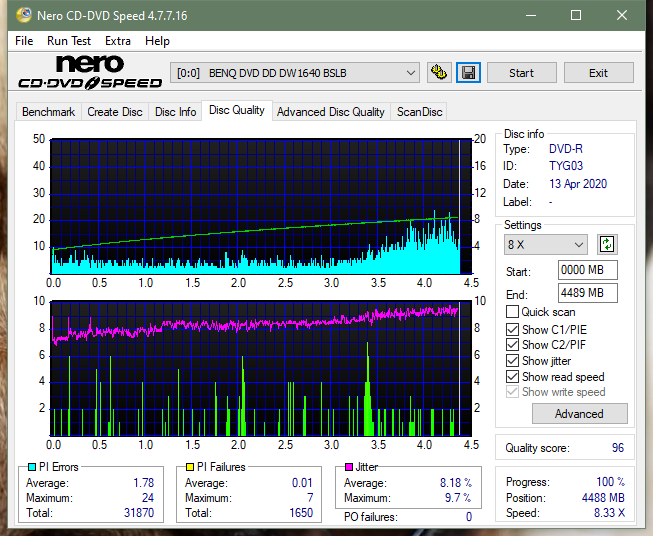This screenshot has height=536, width=653.
Task: Click the End position field 4489 MB
Action: (x=588, y=293)
